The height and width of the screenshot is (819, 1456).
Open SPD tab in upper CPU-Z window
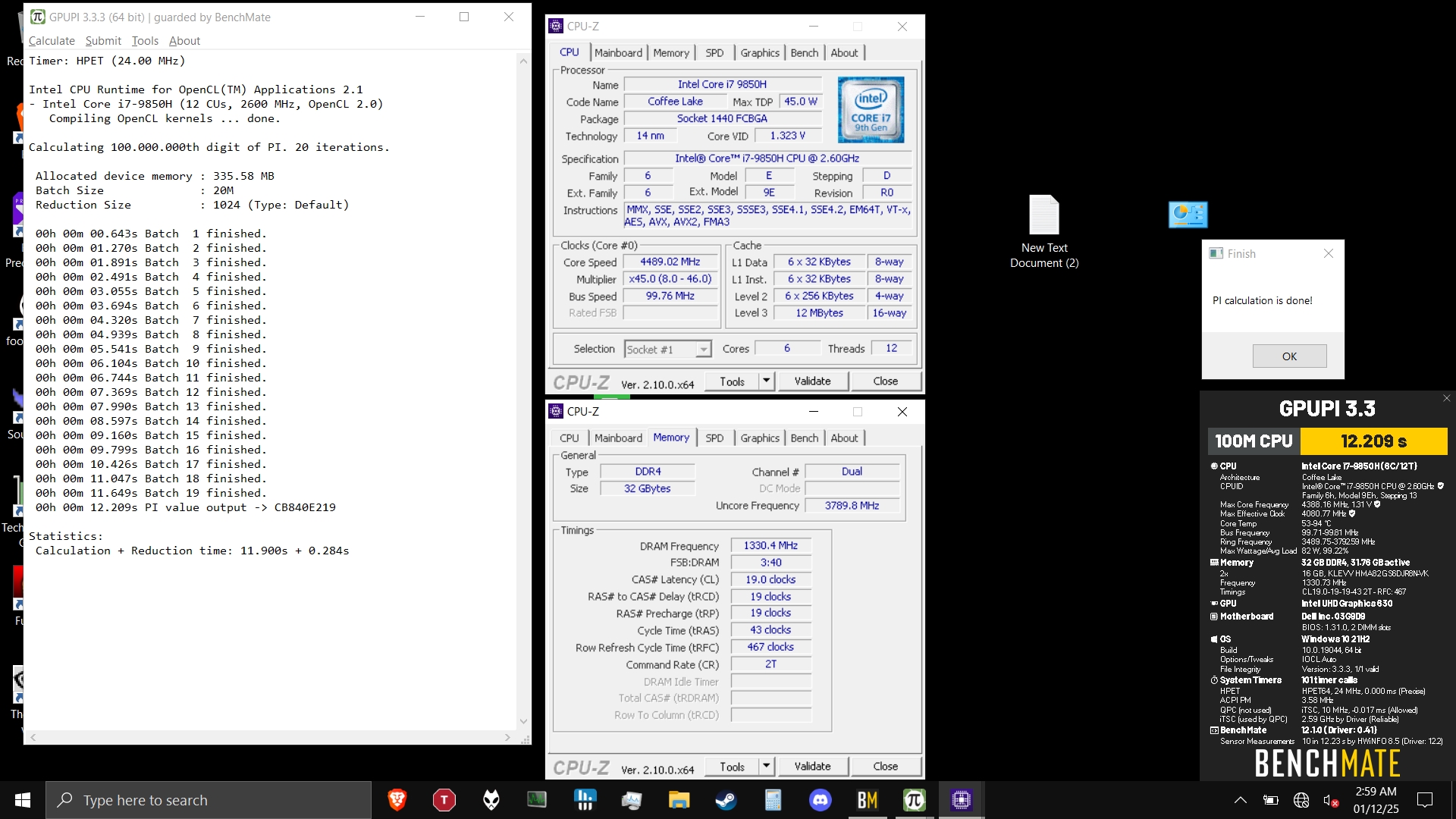tap(714, 52)
